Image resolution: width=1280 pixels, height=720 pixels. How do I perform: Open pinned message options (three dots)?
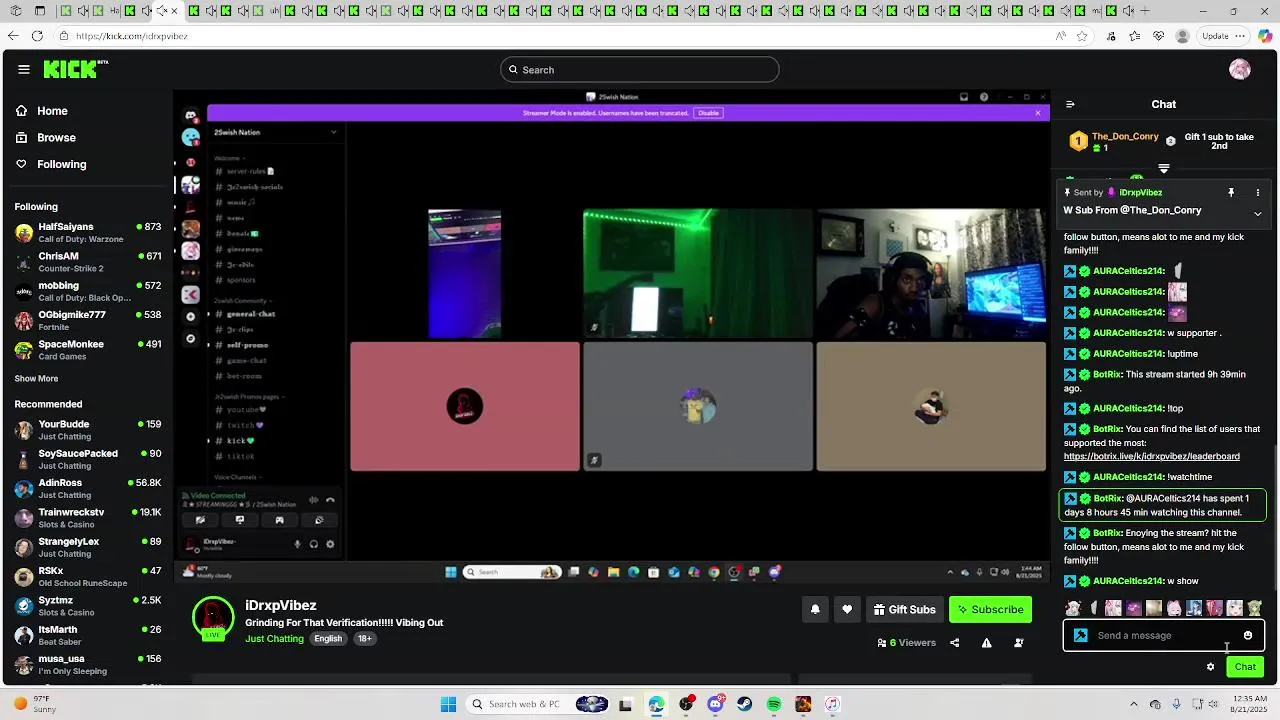click(x=1258, y=192)
